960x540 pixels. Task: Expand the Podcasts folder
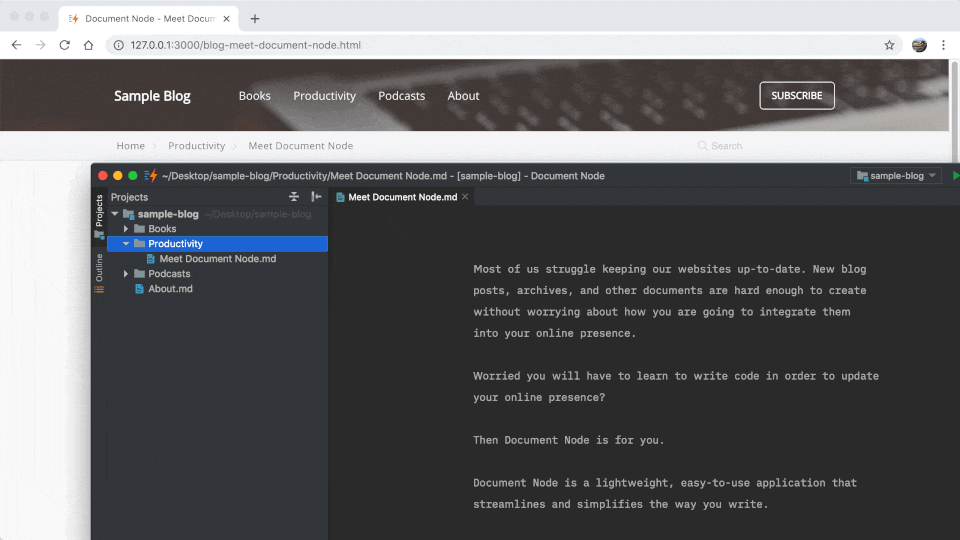pyautogui.click(x=126, y=274)
